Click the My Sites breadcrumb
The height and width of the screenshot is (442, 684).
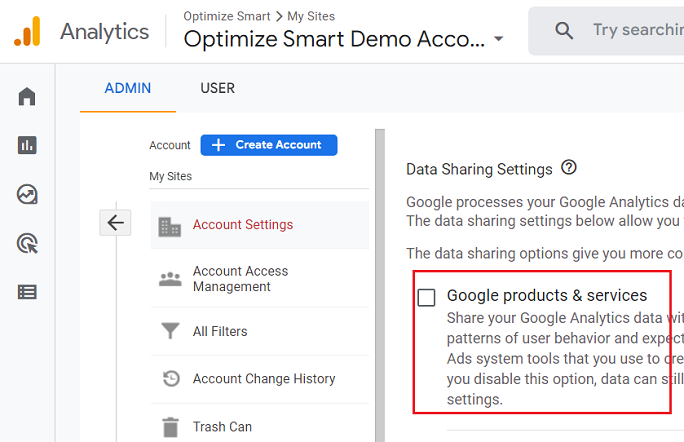[311, 16]
